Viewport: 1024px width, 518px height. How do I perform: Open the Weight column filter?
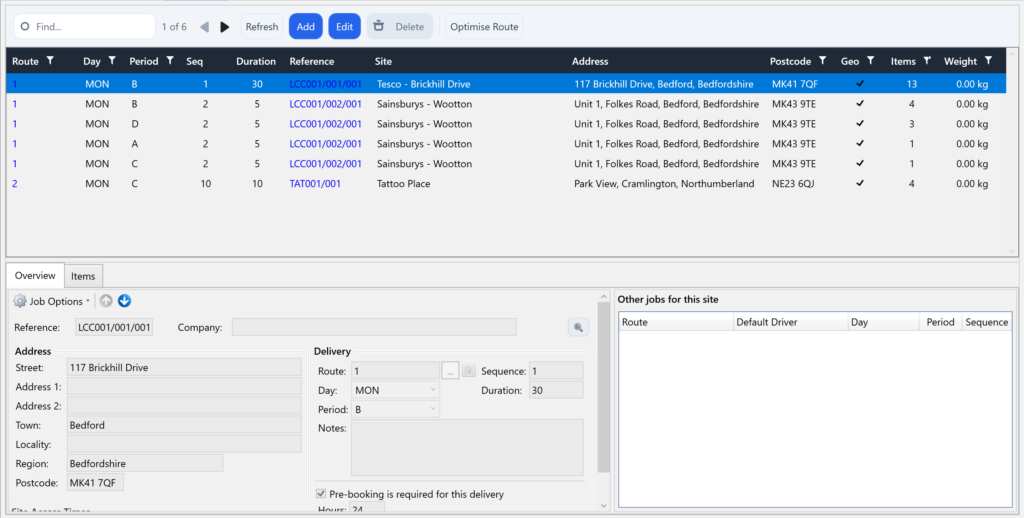click(x=988, y=61)
